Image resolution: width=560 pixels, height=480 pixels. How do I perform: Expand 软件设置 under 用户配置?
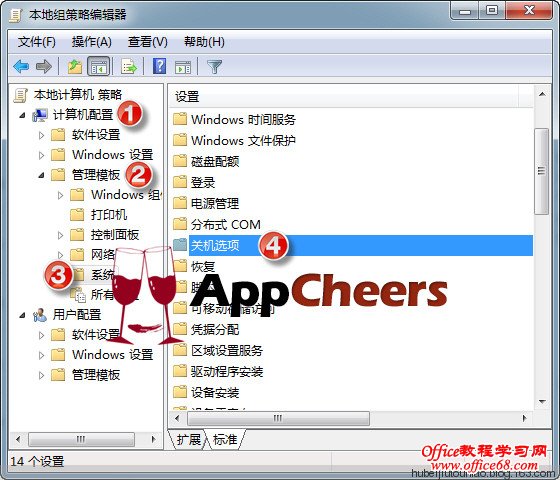41,335
